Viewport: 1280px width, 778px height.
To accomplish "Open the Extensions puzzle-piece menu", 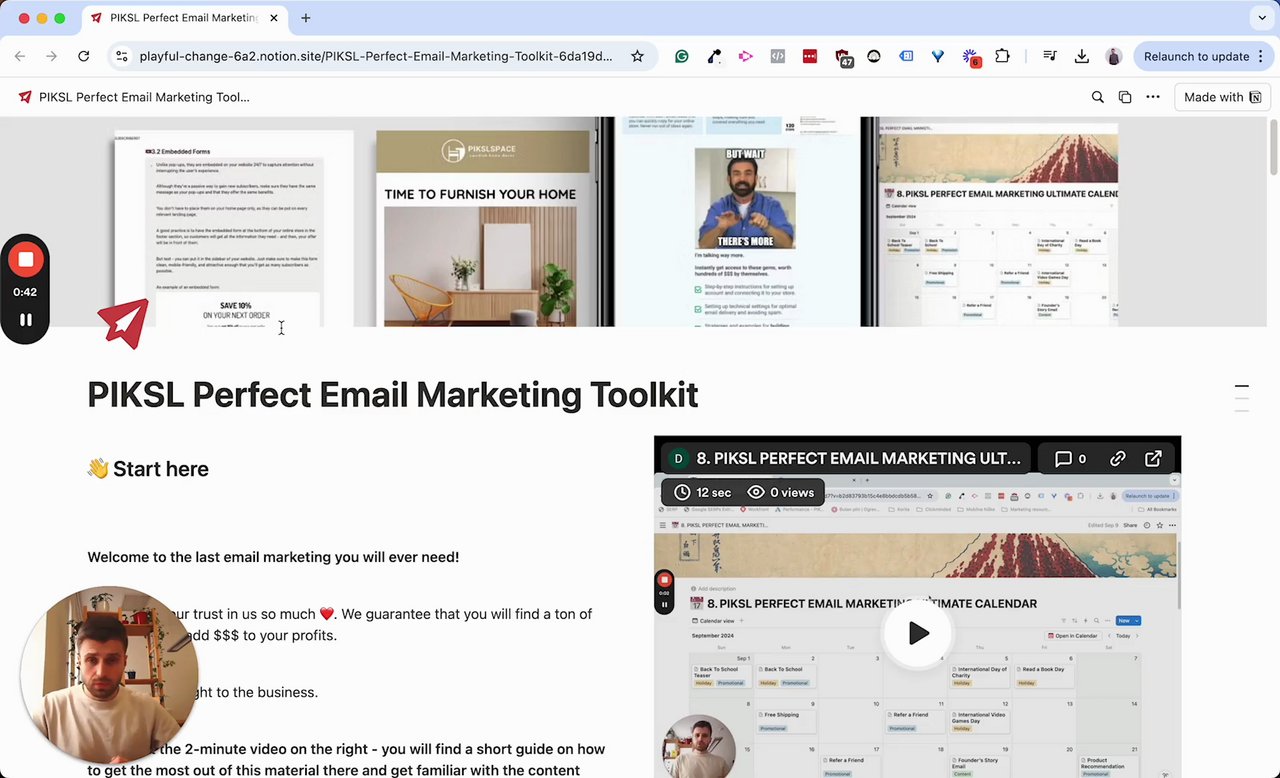I will [x=1002, y=57].
